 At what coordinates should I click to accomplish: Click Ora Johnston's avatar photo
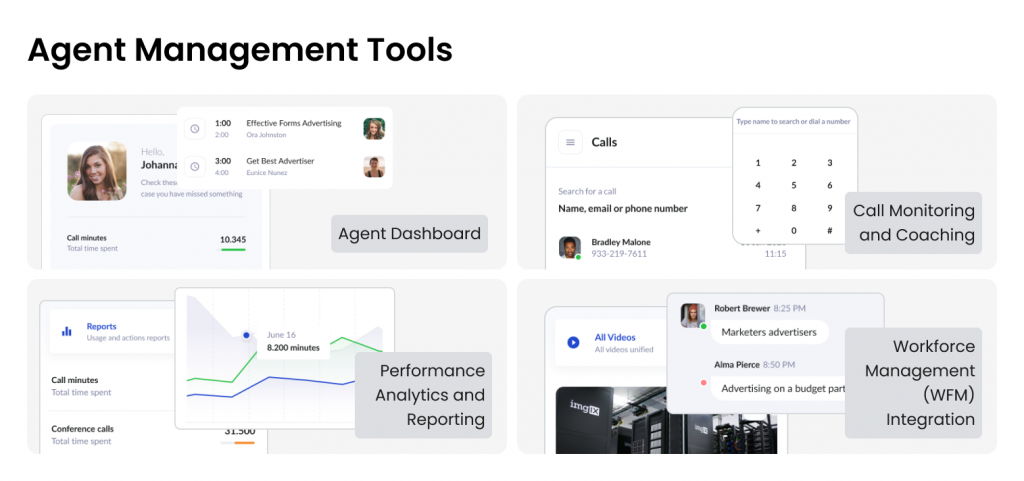374,129
